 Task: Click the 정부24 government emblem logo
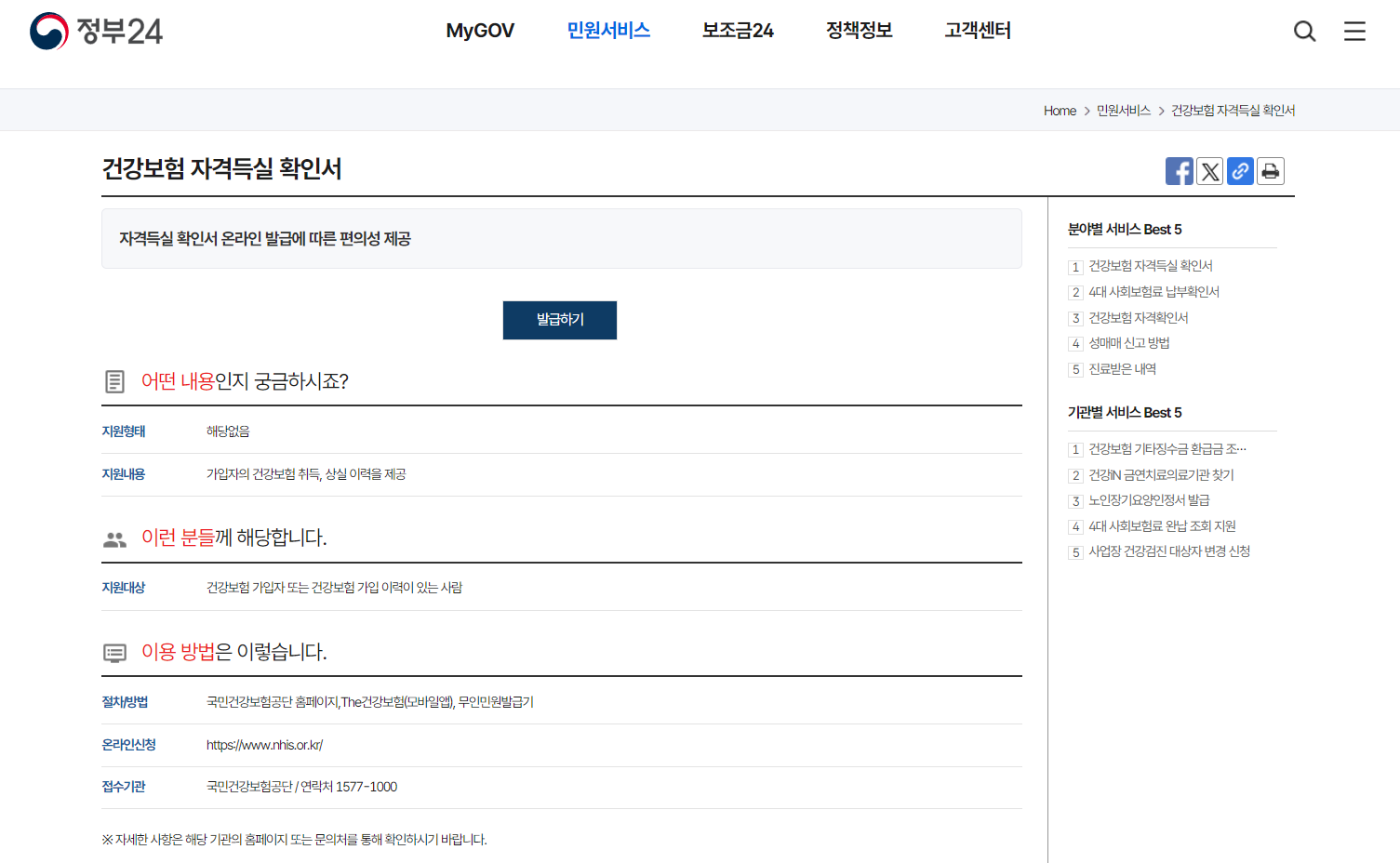coord(93,31)
